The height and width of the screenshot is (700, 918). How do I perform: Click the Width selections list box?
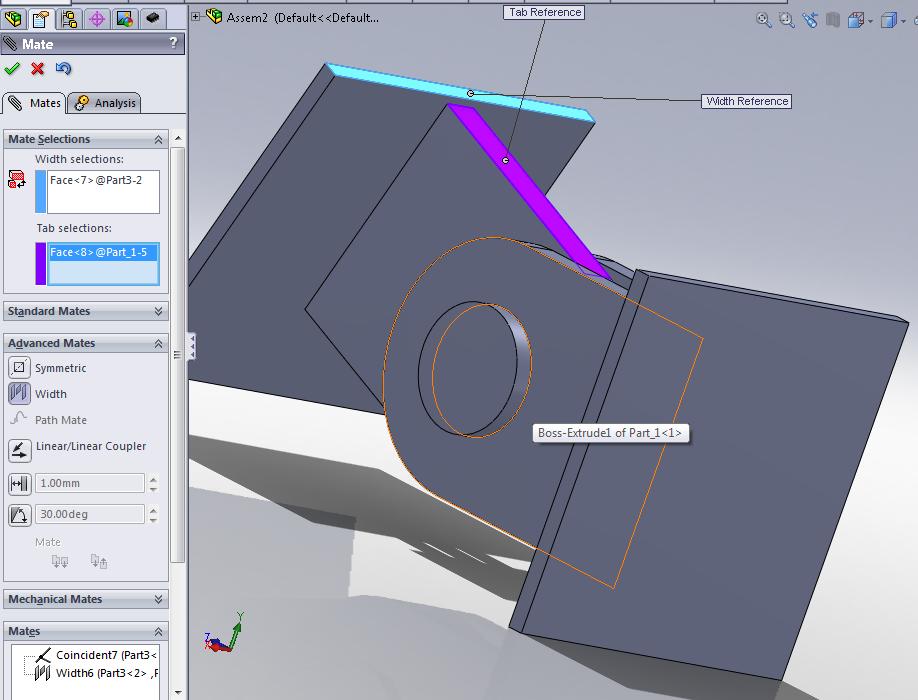pos(103,191)
